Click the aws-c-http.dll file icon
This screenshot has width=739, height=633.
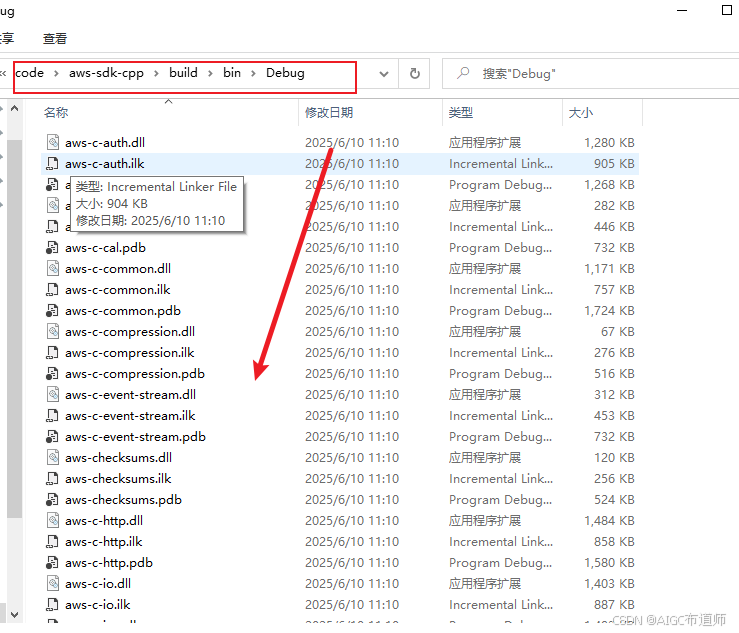click(x=53, y=520)
